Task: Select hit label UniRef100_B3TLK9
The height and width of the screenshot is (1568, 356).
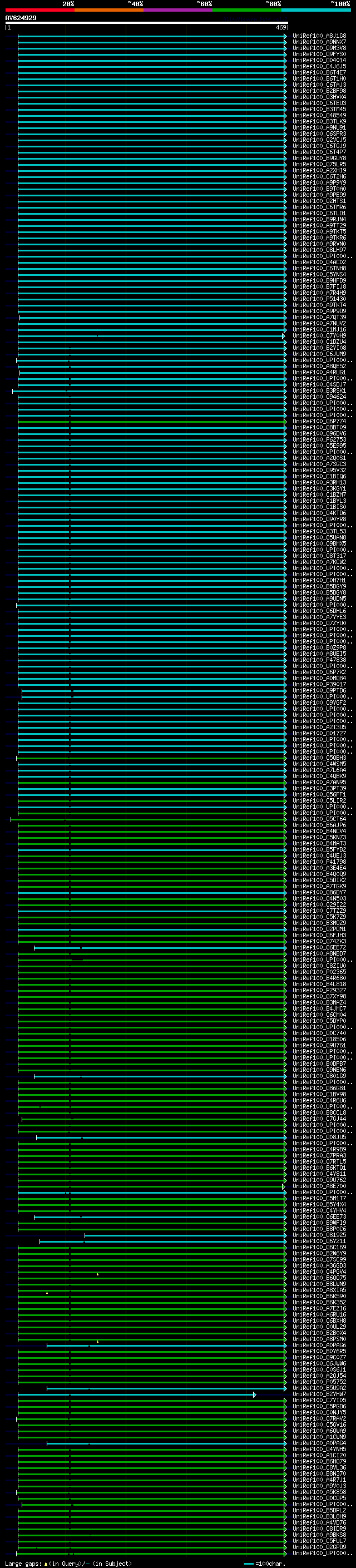Action: pyautogui.click(x=319, y=121)
